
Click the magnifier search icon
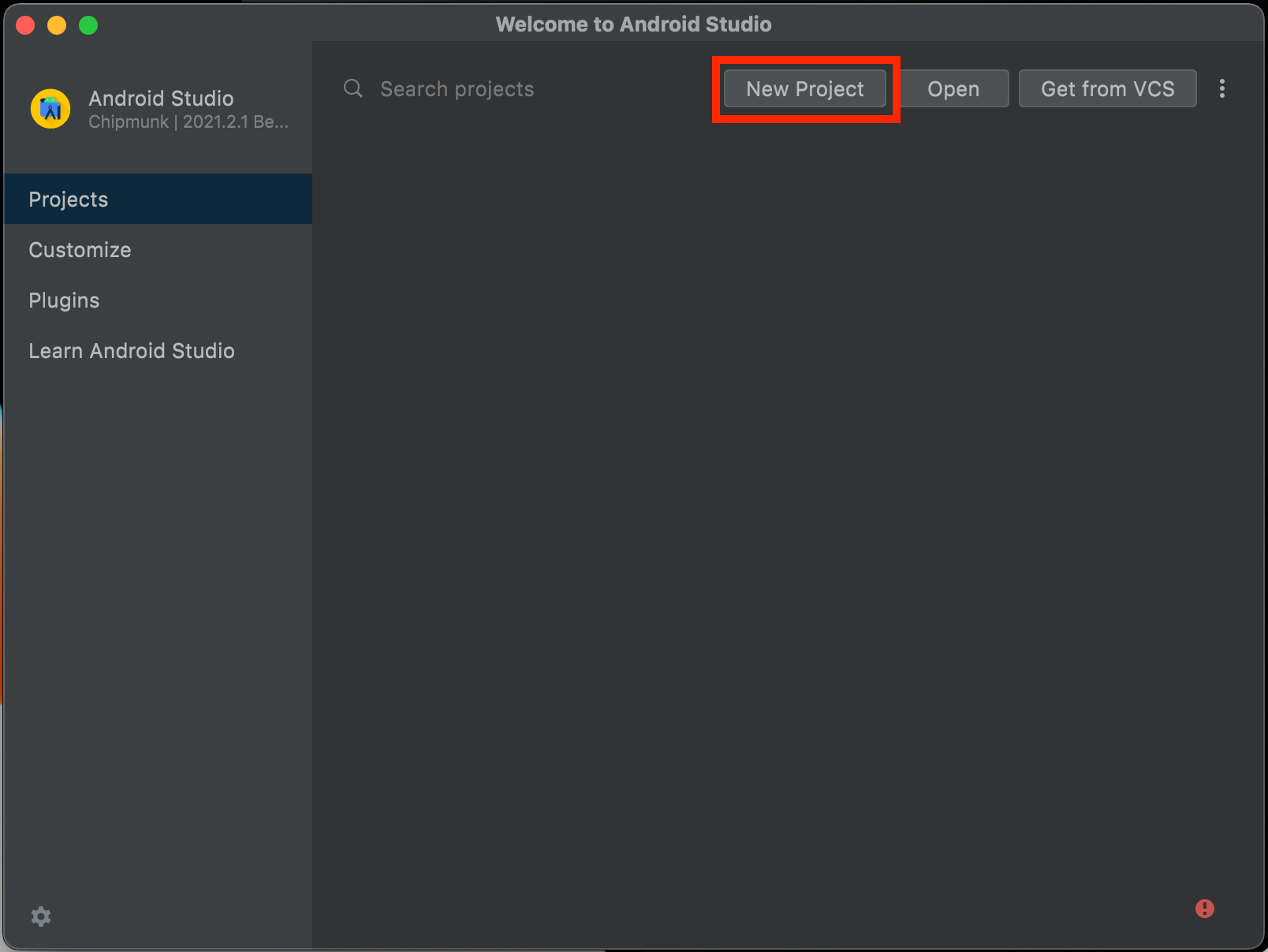[353, 88]
